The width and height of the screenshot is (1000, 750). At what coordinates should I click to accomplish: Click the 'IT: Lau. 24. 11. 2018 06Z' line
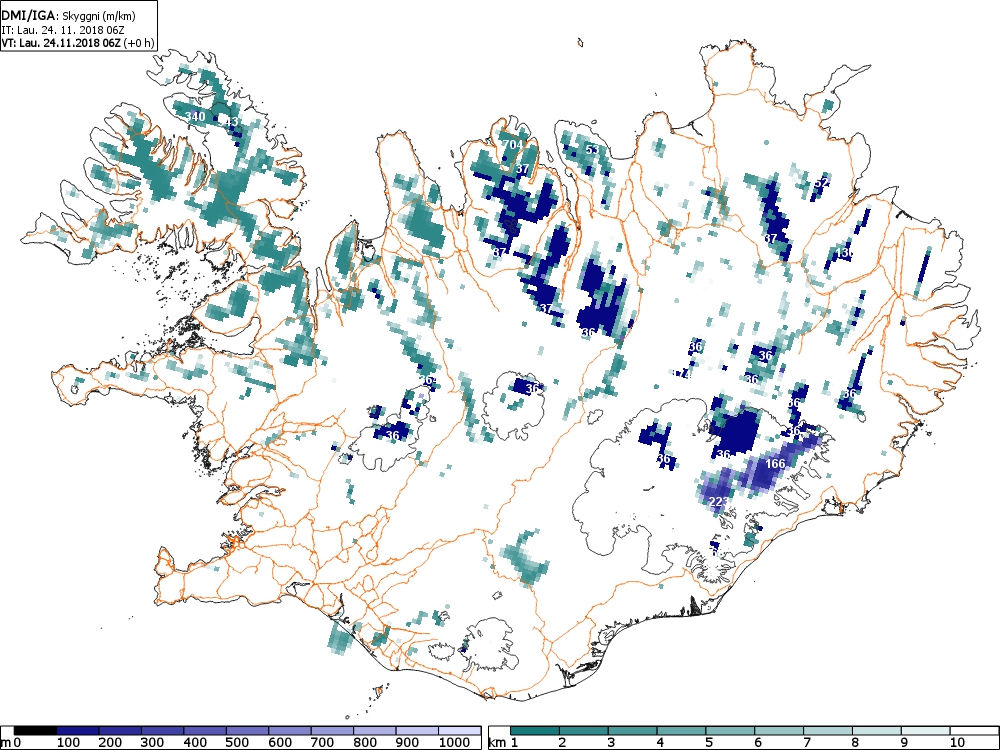click(x=62, y=30)
